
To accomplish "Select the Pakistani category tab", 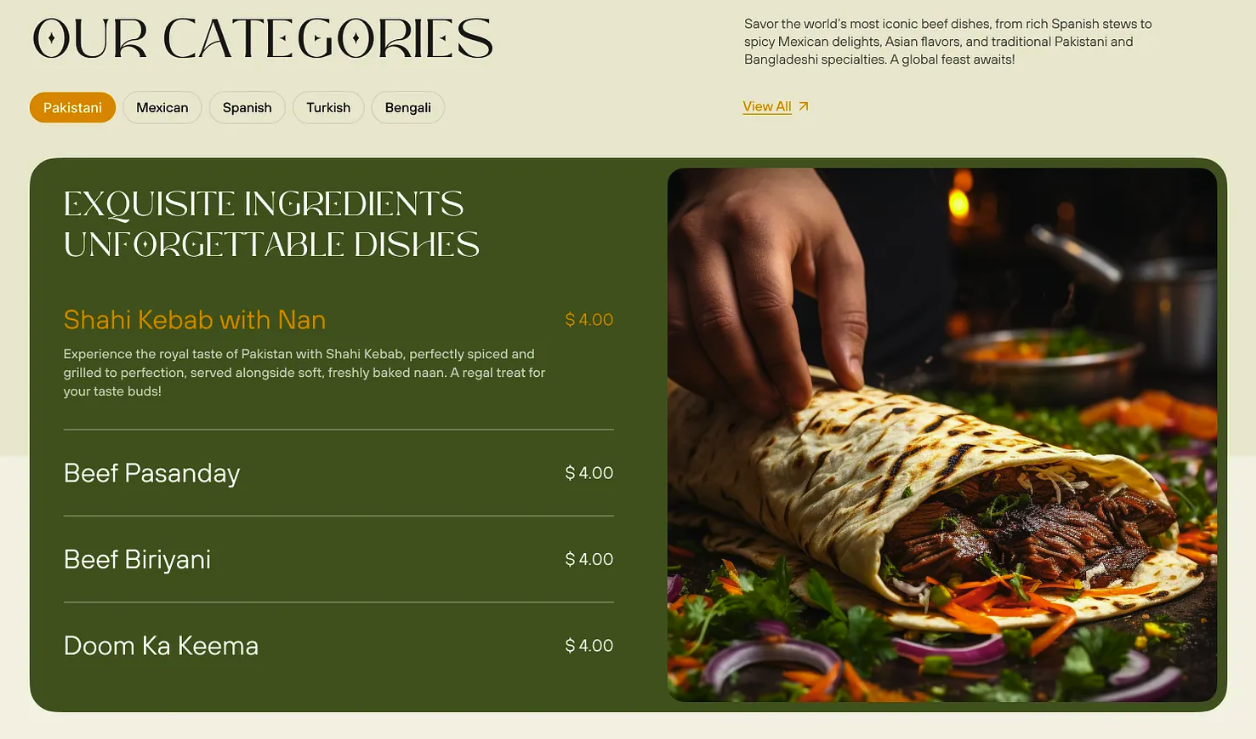I will (72, 107).
